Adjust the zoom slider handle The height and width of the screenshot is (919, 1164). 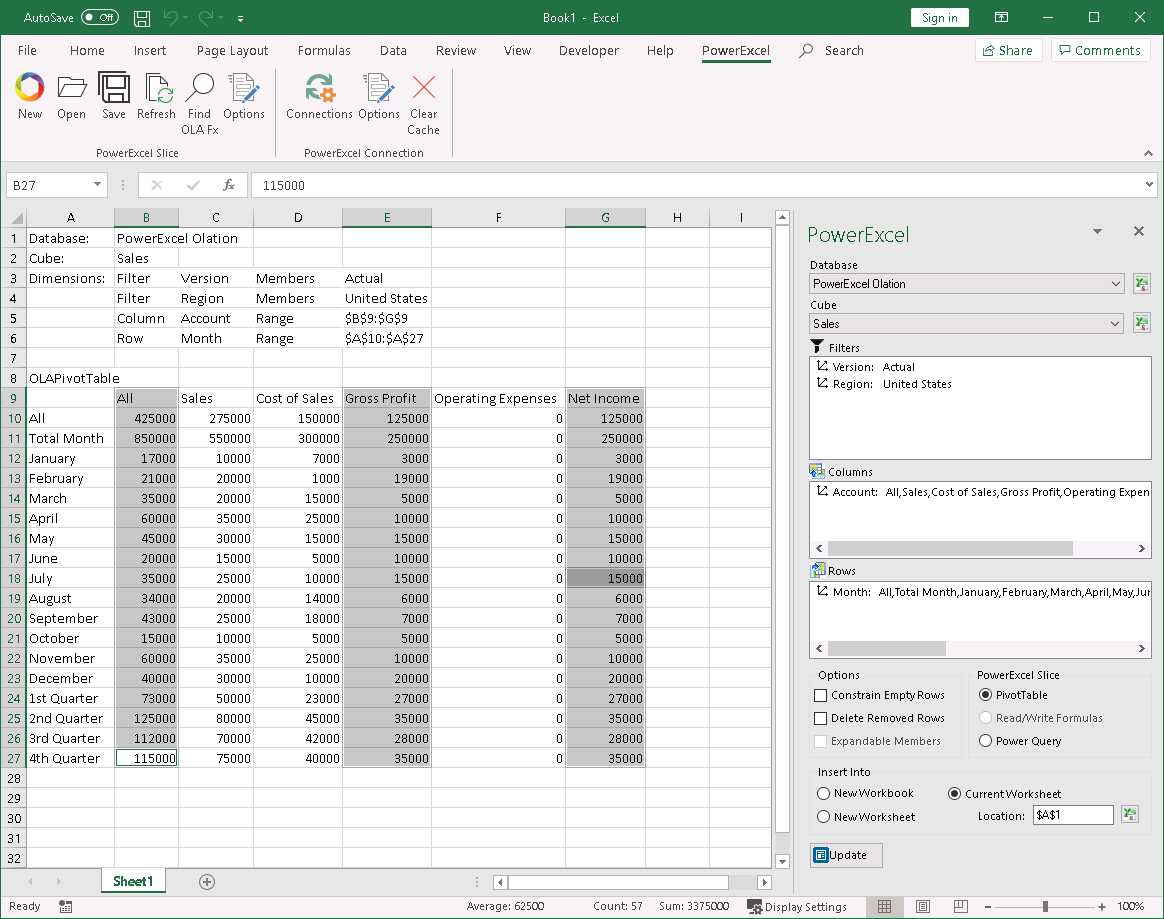[x=1045, y=906]
